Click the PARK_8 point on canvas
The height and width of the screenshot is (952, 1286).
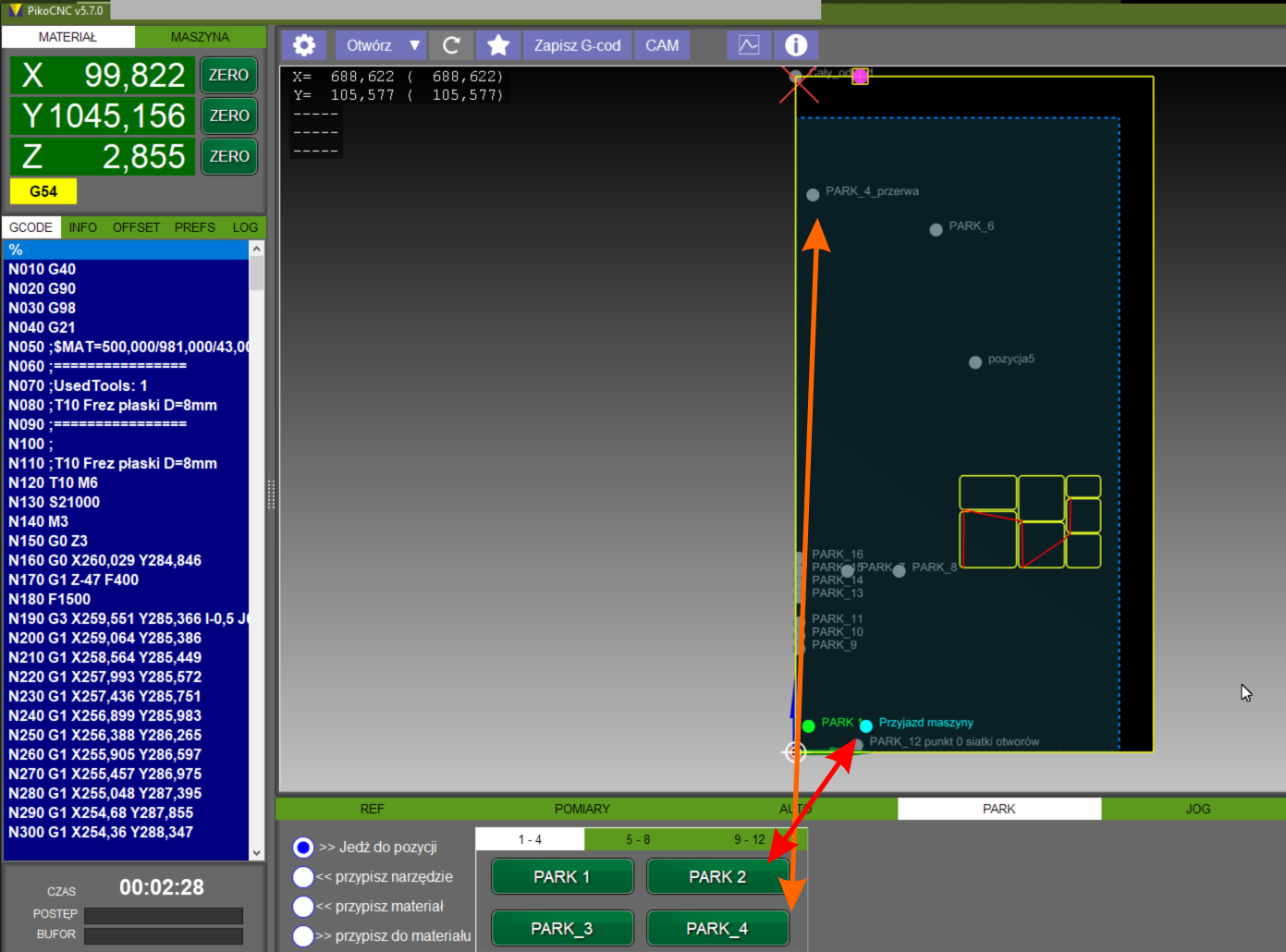pyautogui.click(x=899, y=570)
